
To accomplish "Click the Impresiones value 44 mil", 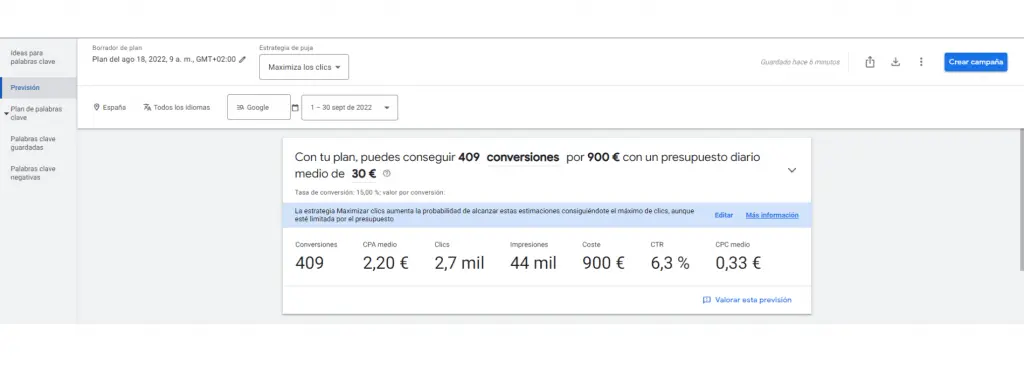I will [x=534, y=263].
